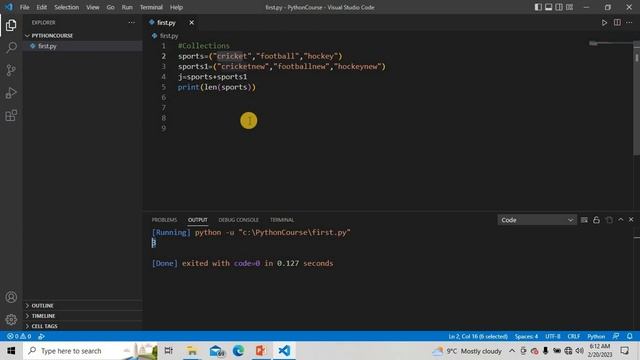Select first.py in the Explorer tree
640x360 pixels.
[x=83, y=46]
